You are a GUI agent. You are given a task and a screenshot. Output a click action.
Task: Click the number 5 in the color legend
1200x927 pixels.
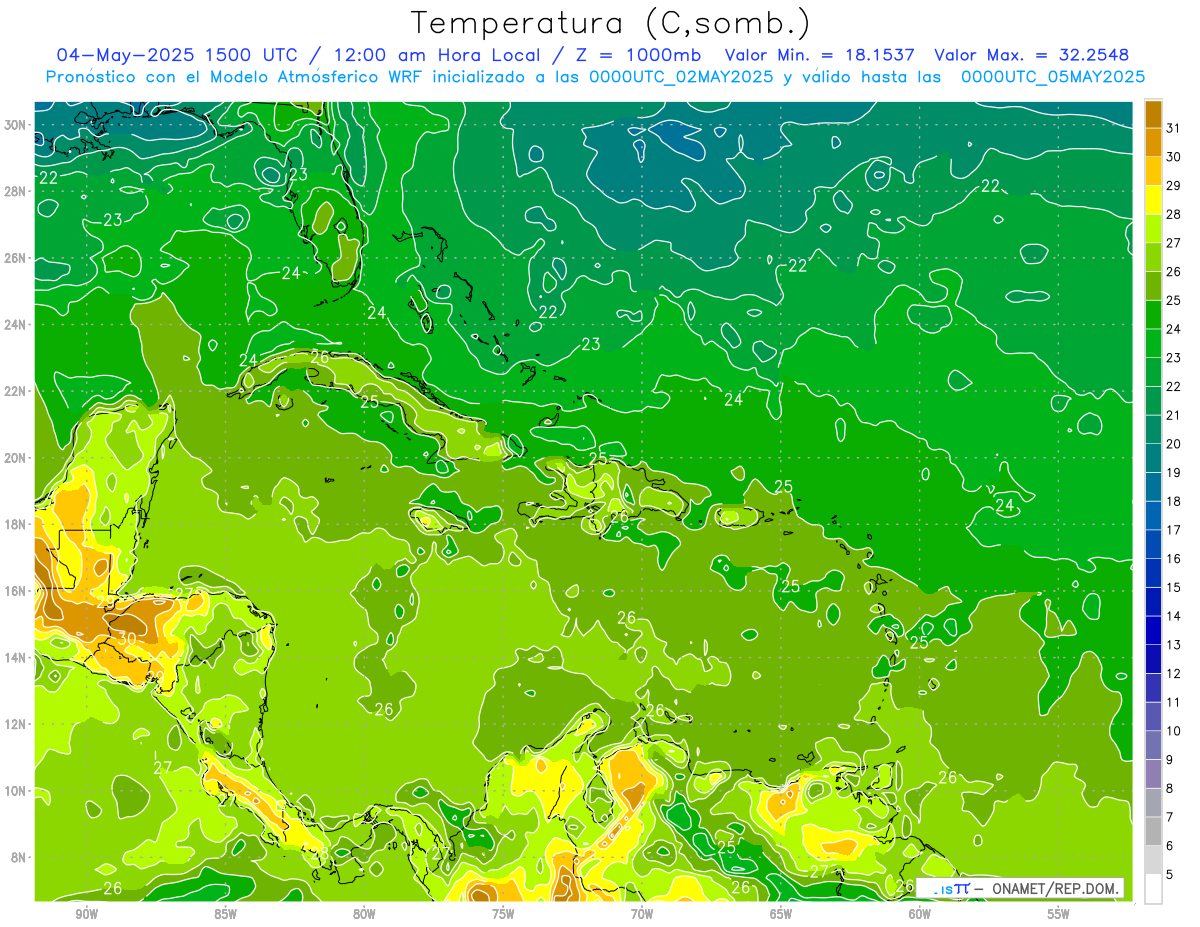pyautogui.click(x=1170, y=875)
